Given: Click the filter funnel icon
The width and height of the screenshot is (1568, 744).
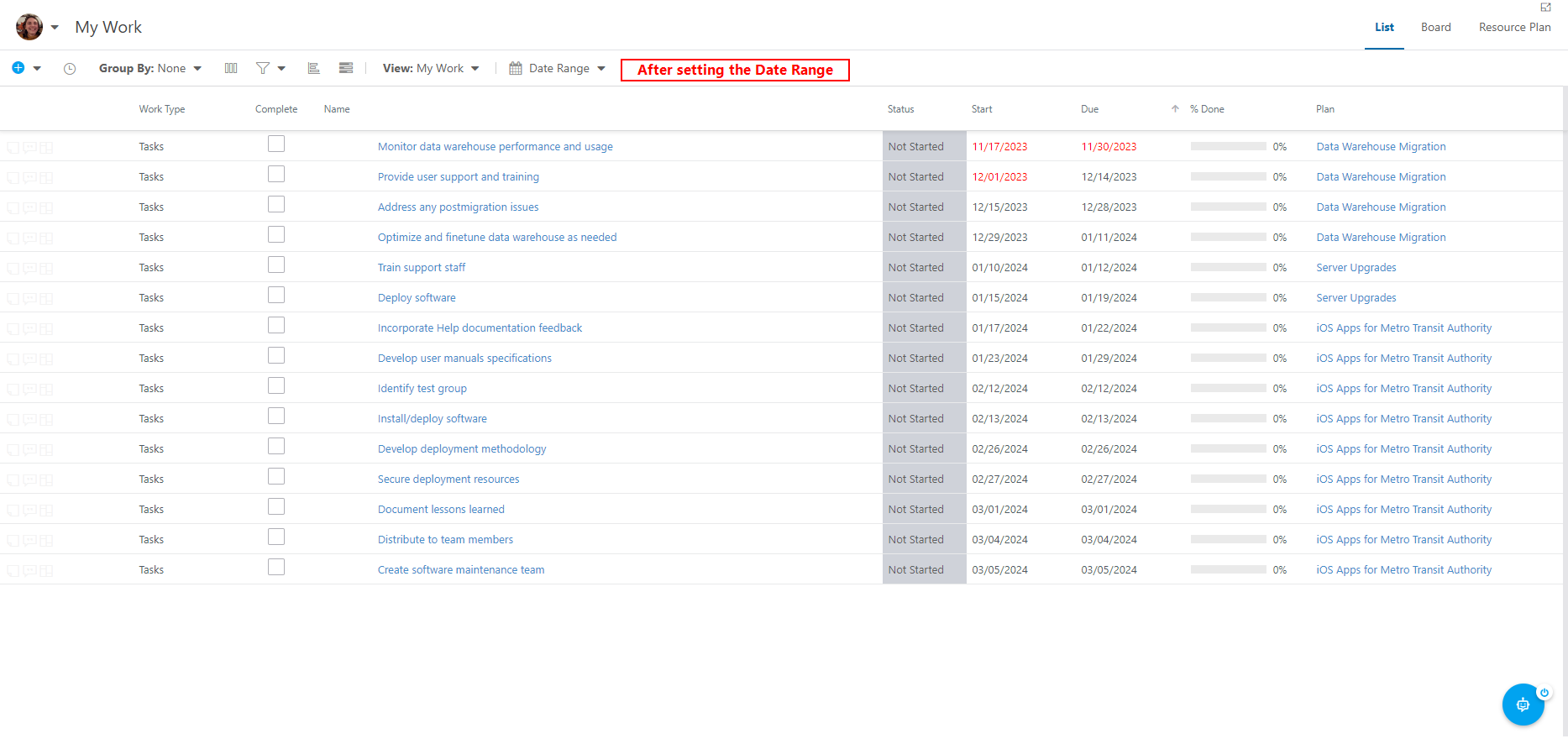Looking at the screenshot, I should tap(263, 68).
